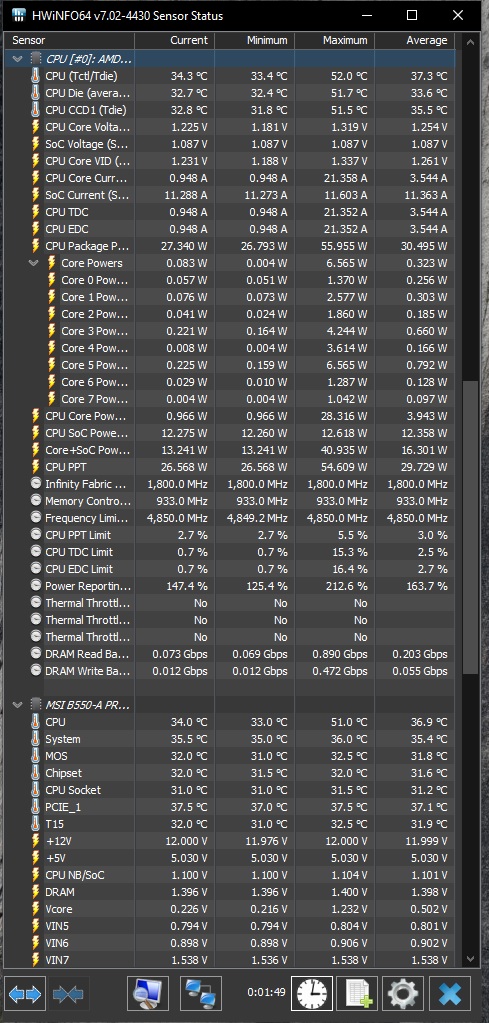Viewport: 489px width, 1023px height.
Task: Click the CPU (Tctl/Tdie) thermometer icon
Action: 35,76
